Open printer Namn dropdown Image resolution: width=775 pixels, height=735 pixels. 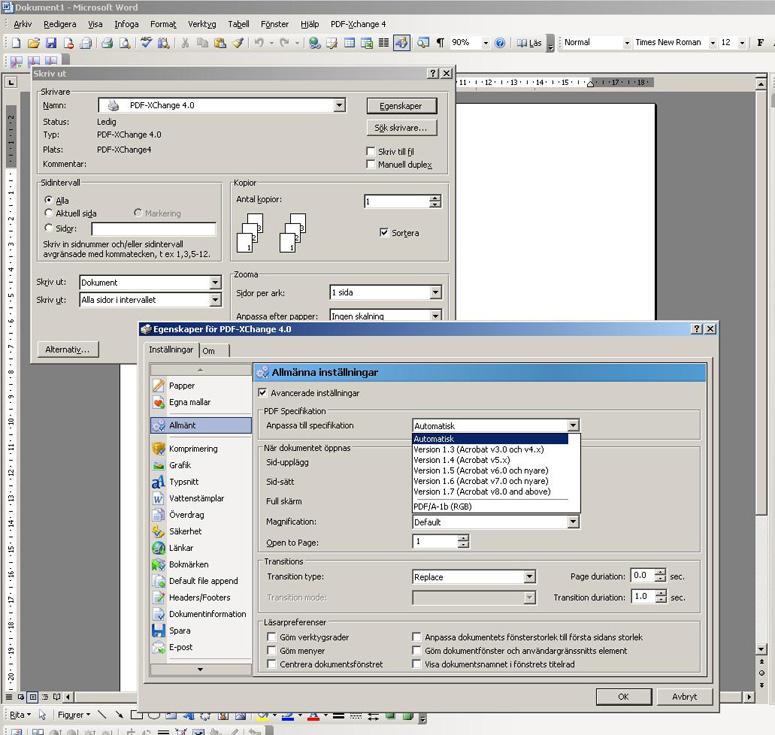point(339,105)
